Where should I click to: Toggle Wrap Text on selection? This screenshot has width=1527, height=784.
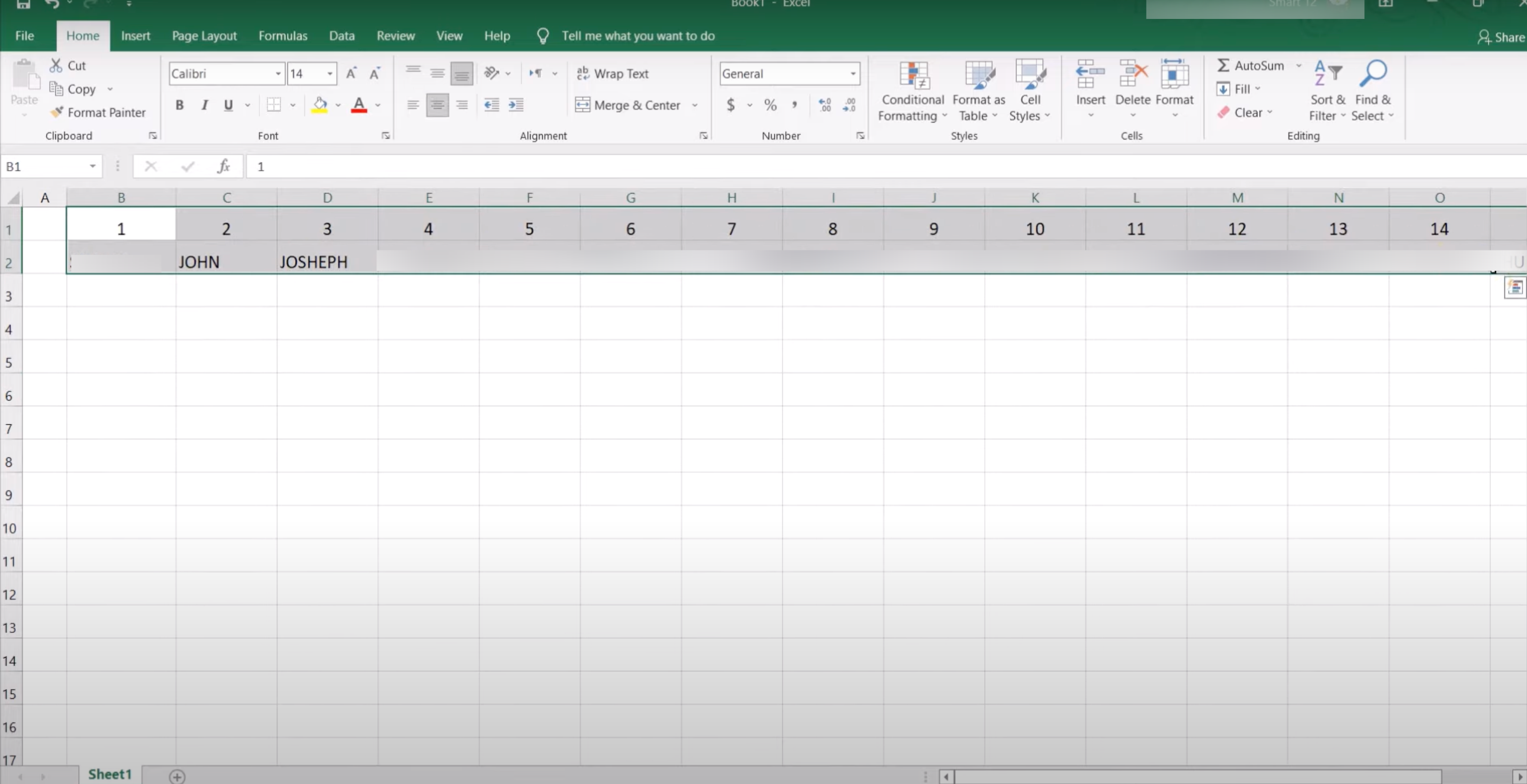click(613, 74)
